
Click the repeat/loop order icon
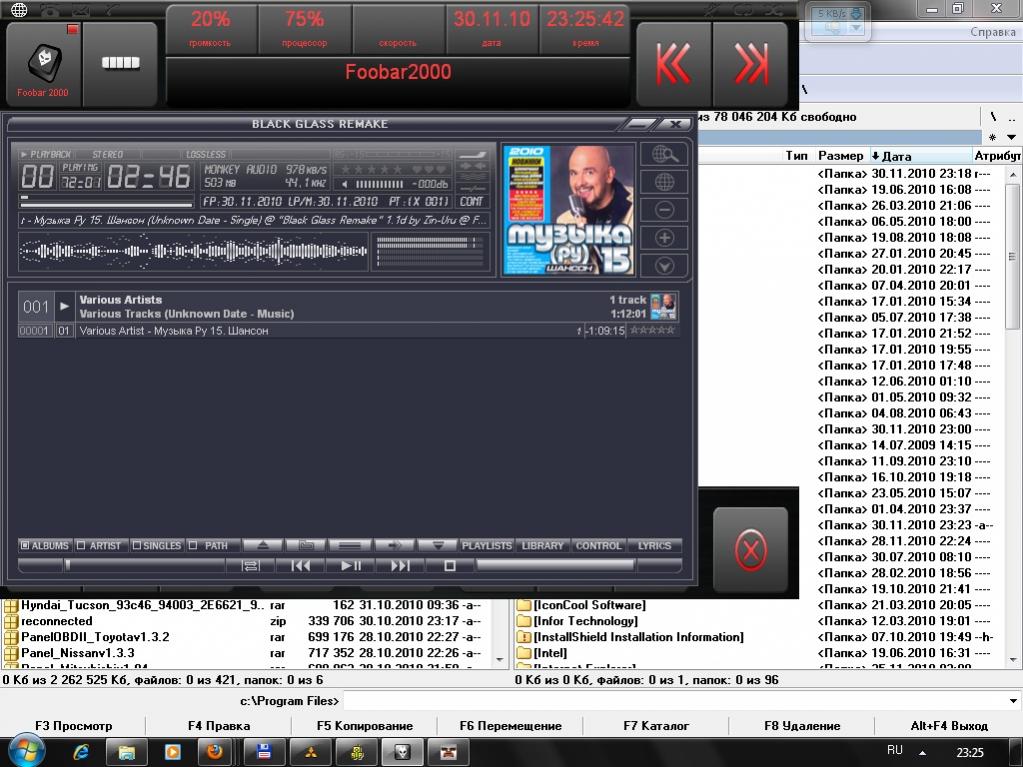(x=250, y=566)
